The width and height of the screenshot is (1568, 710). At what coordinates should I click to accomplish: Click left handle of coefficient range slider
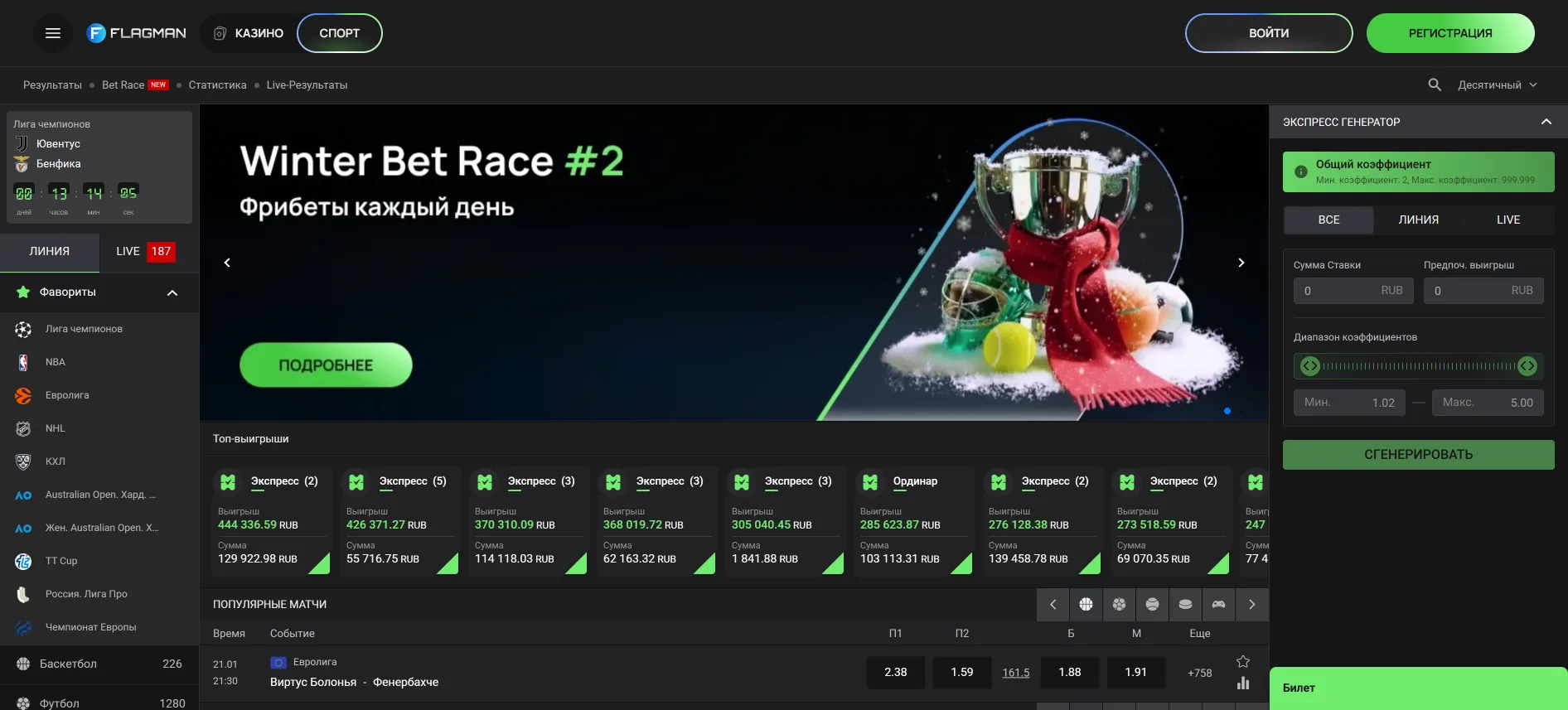pos(1309,366)
